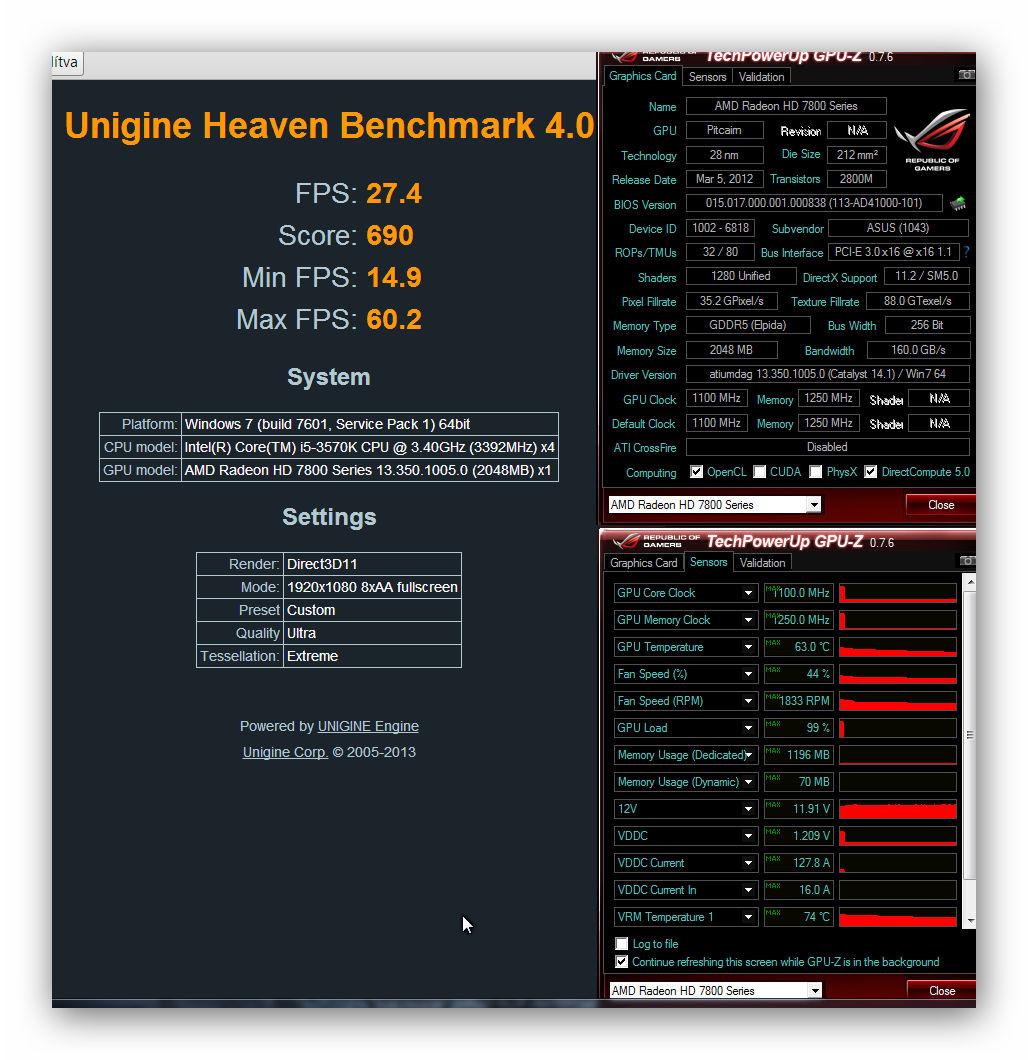Screen dimensions: 1028x1060
Task: Click the BIOS save chip icon
Action: (957, 203)
